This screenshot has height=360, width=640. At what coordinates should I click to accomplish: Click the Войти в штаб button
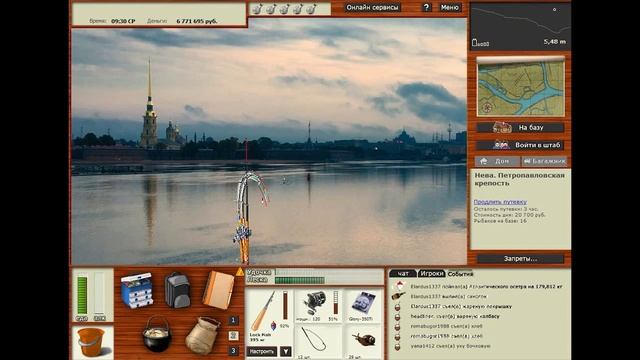coord(520,145)
